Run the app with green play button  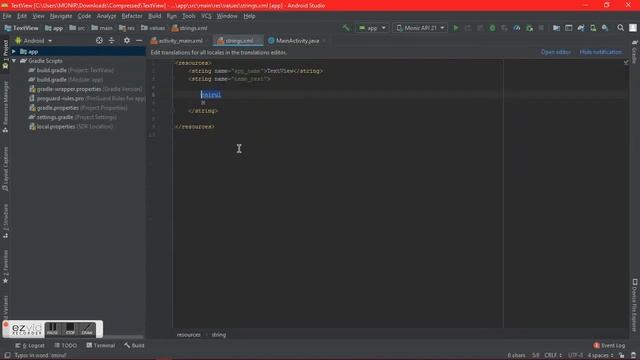[456, 28]
